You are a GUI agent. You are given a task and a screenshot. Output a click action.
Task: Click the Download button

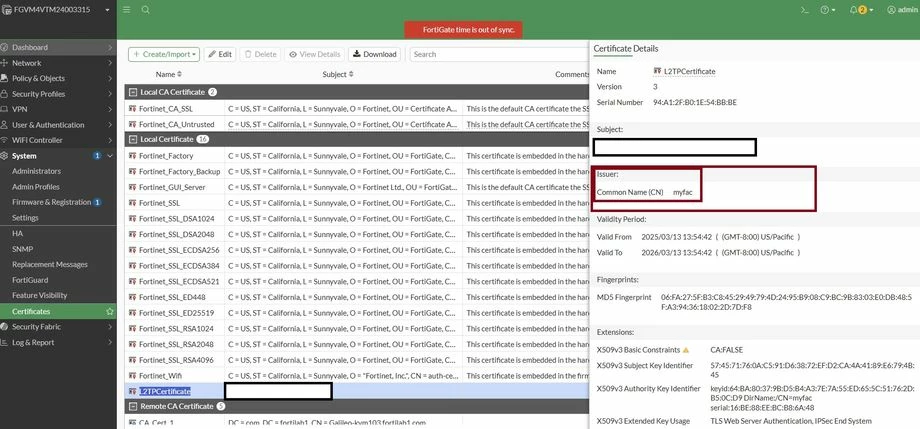(x=374, y=54)
